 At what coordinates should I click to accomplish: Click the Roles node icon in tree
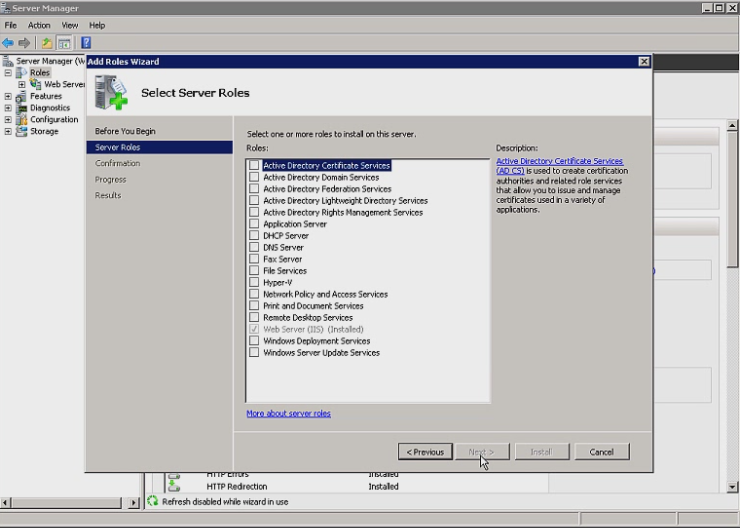tap(21, 73)
